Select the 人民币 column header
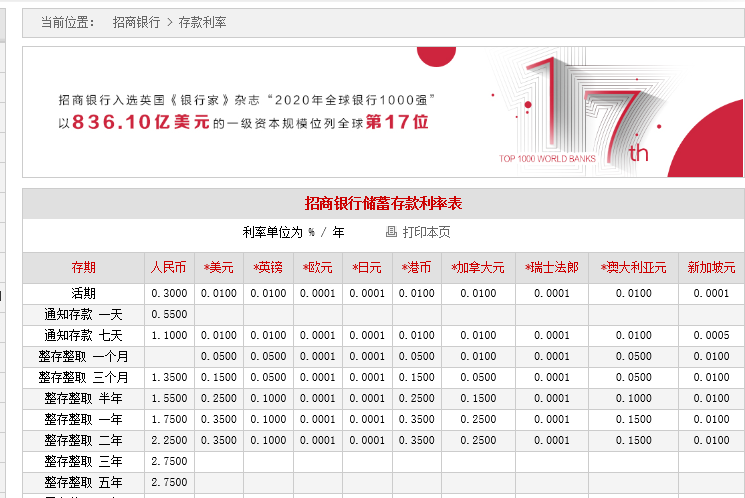 tap(169, 268)
